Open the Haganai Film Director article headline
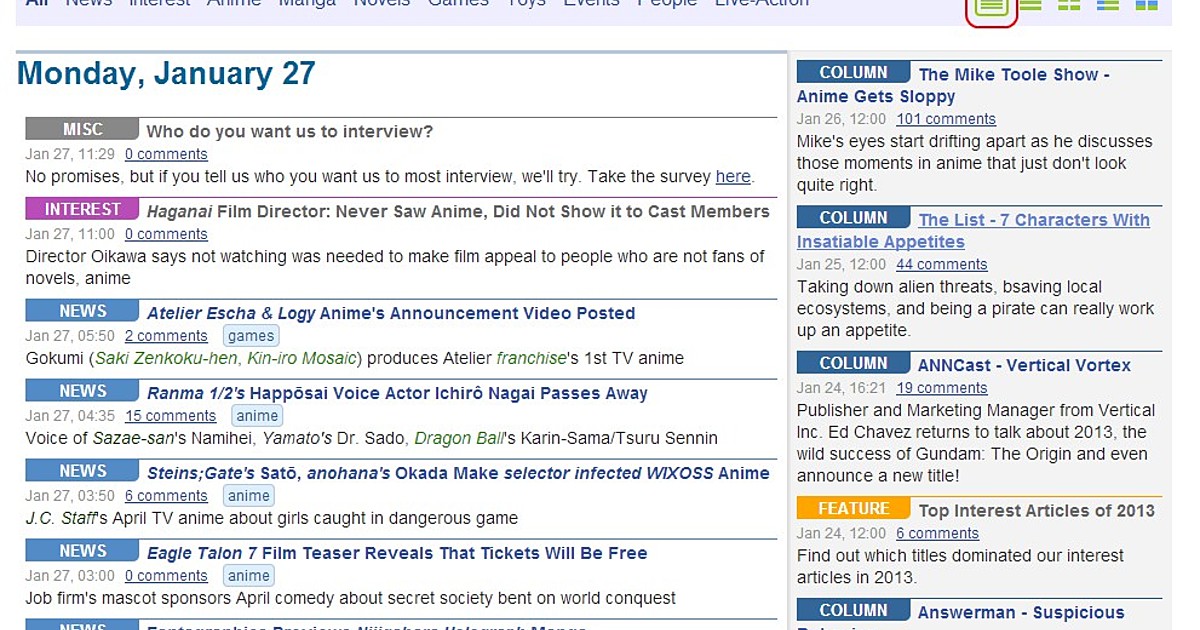Viewport: 1200px width, 630px height. click(458, 211)
